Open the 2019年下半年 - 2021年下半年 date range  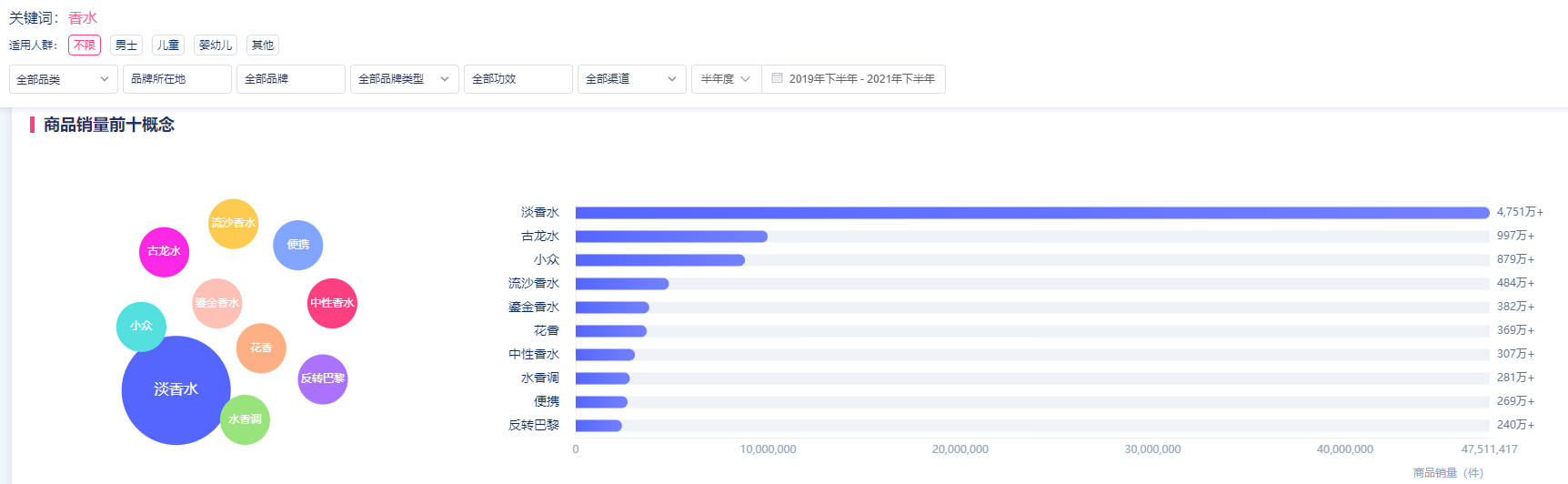(861, 79)
